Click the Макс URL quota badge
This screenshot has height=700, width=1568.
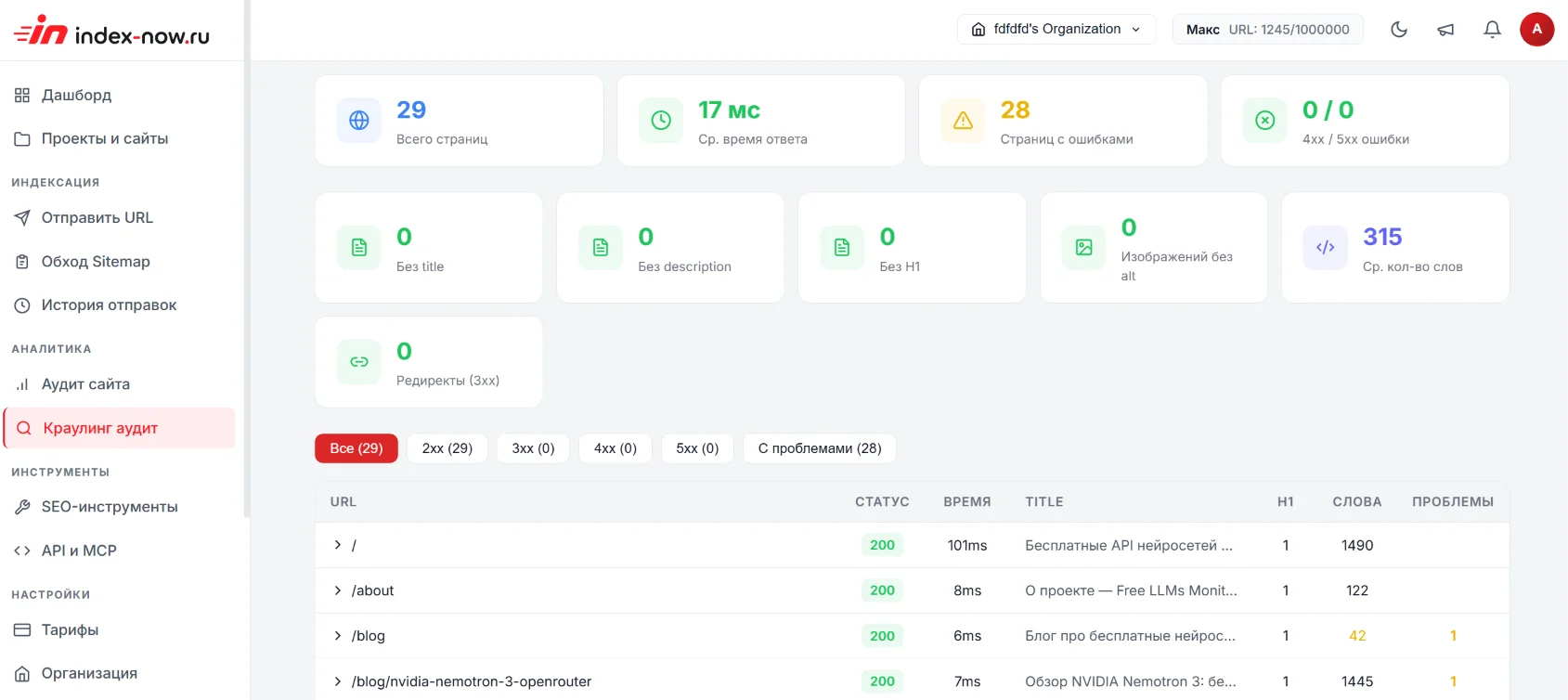coord(1267,29)
